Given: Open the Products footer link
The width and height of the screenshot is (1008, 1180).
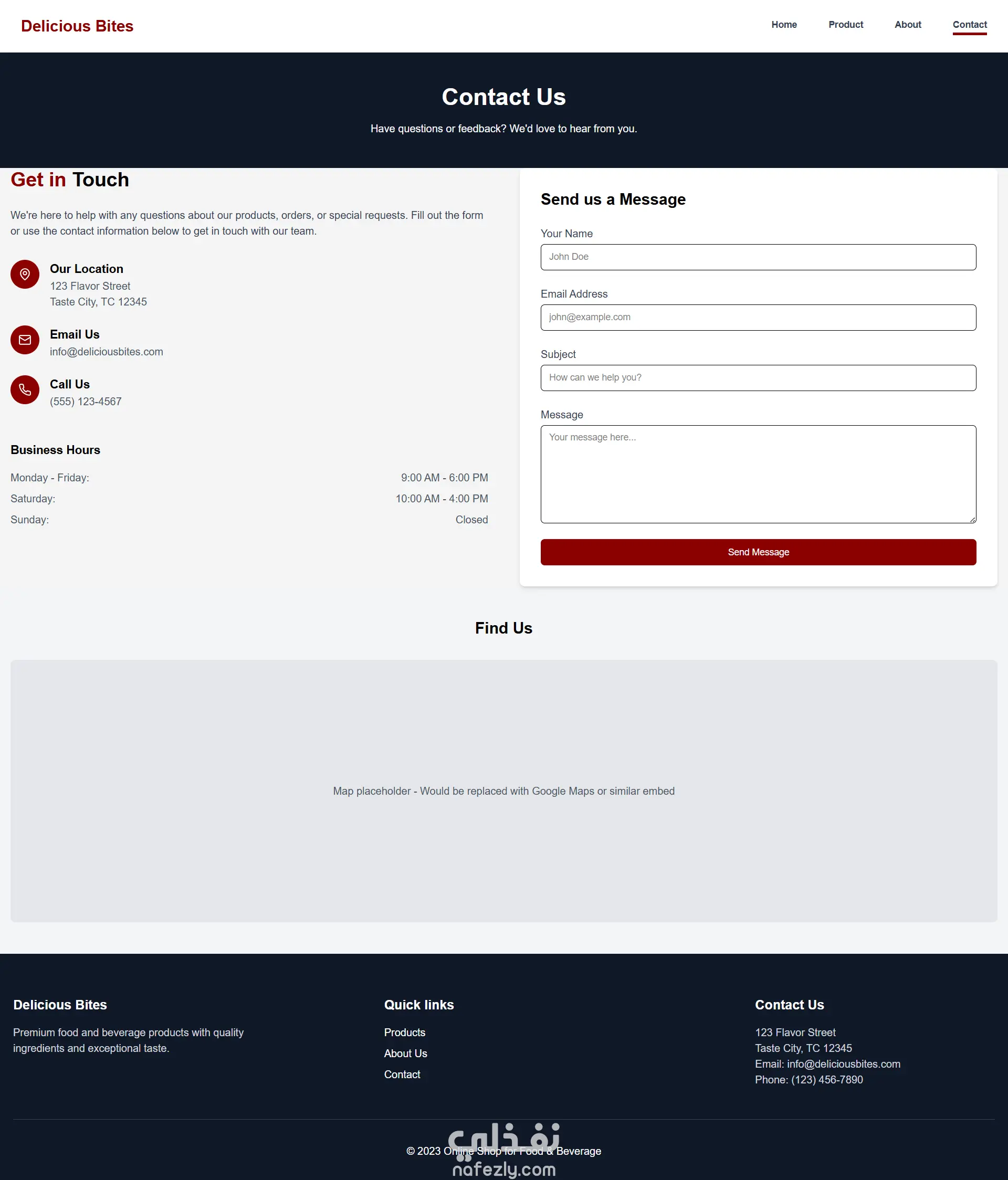Looking at the screenshot, I should click(x=404, y=1032).
